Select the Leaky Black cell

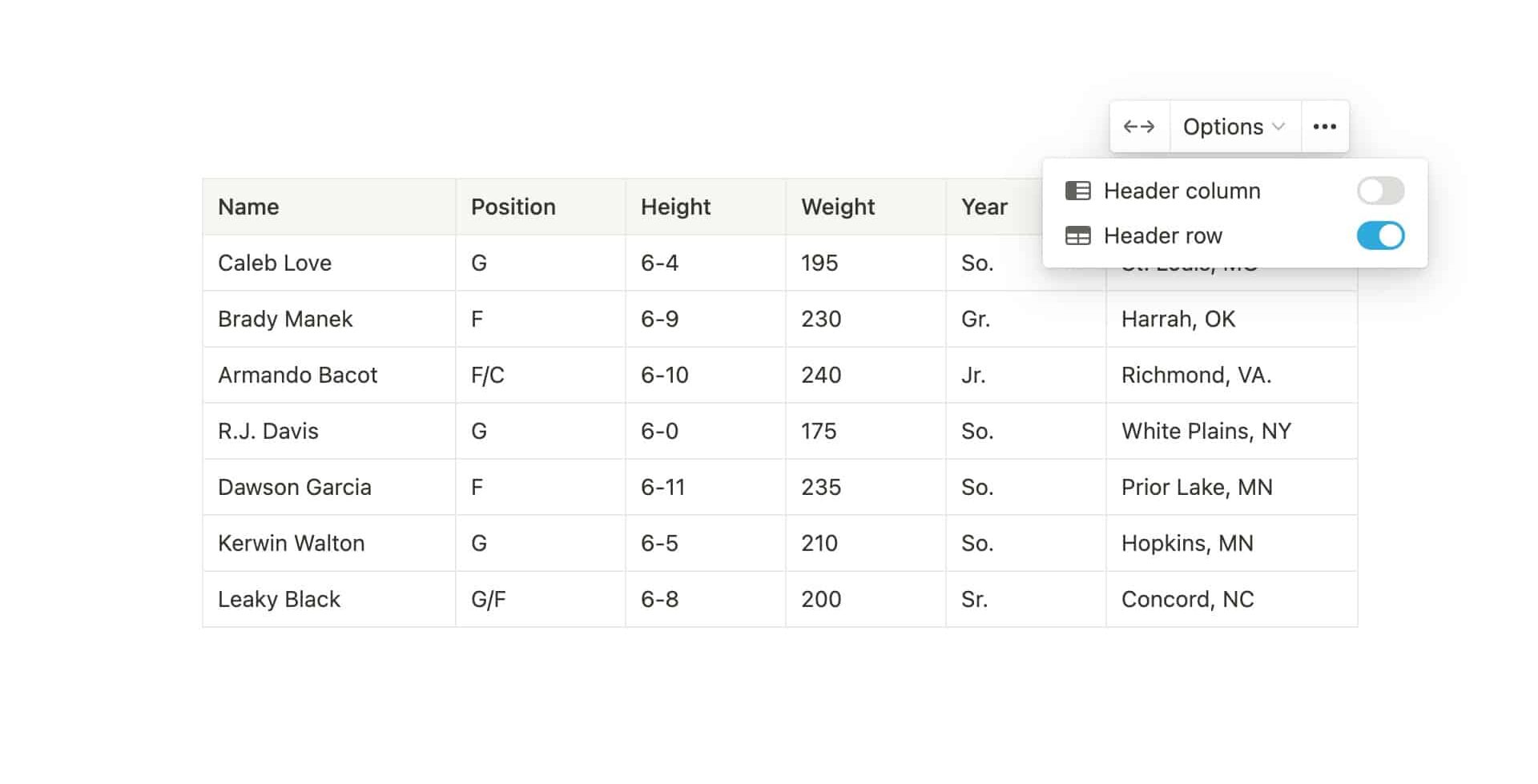pos(329,599)
